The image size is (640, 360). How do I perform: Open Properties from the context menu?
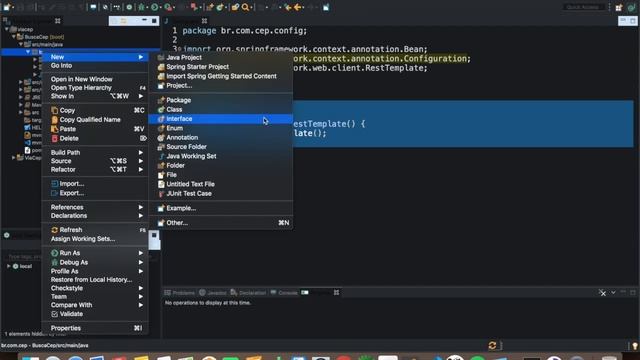click(95, 328)
